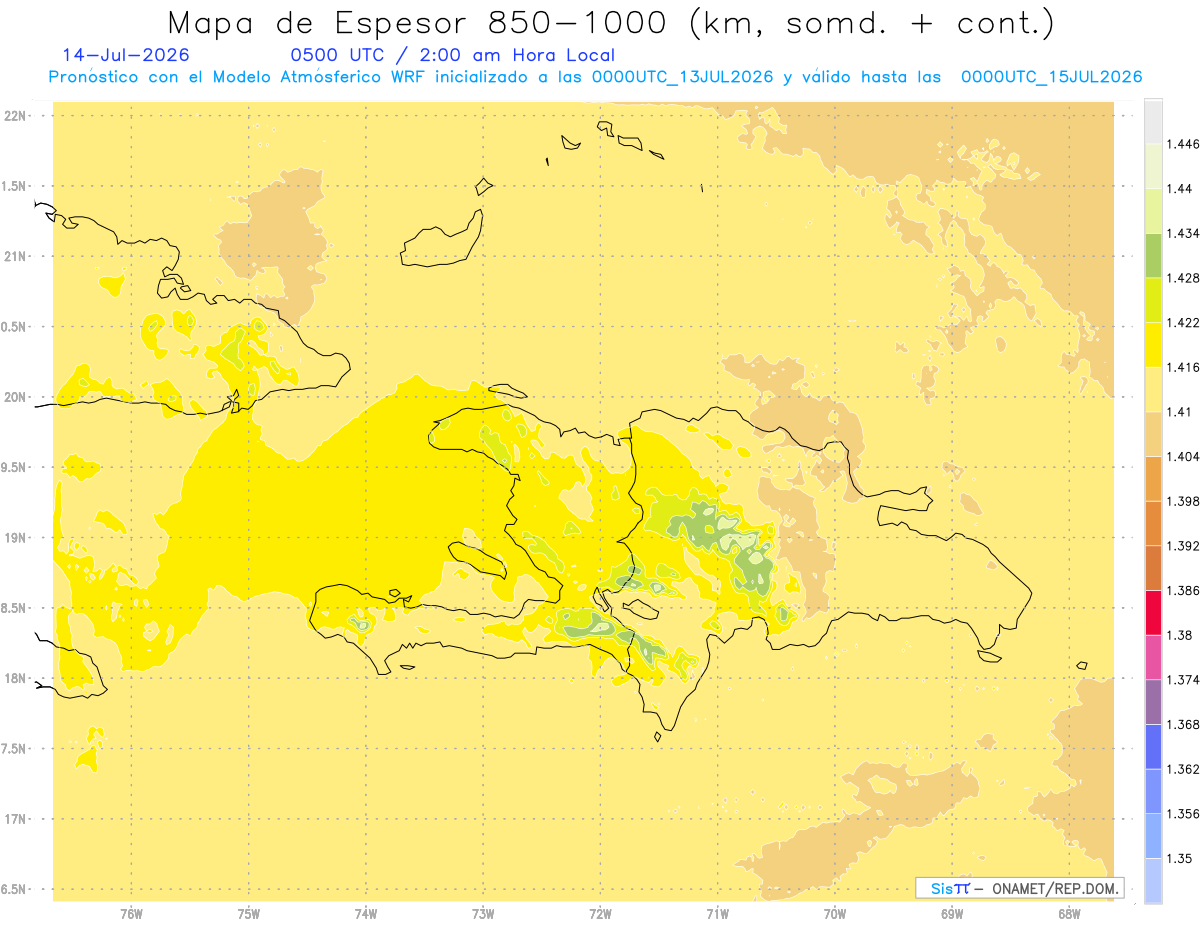Click the longitude label '68W'

click(1069, 914)
